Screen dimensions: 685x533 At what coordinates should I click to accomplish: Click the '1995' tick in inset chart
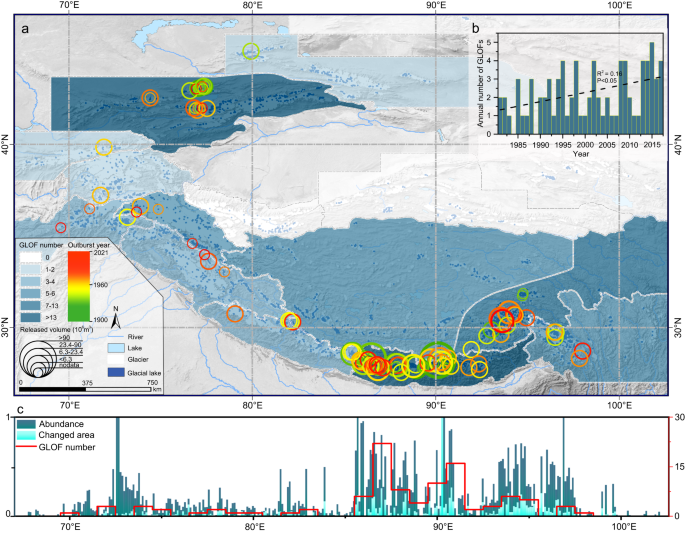click(563, 145)
